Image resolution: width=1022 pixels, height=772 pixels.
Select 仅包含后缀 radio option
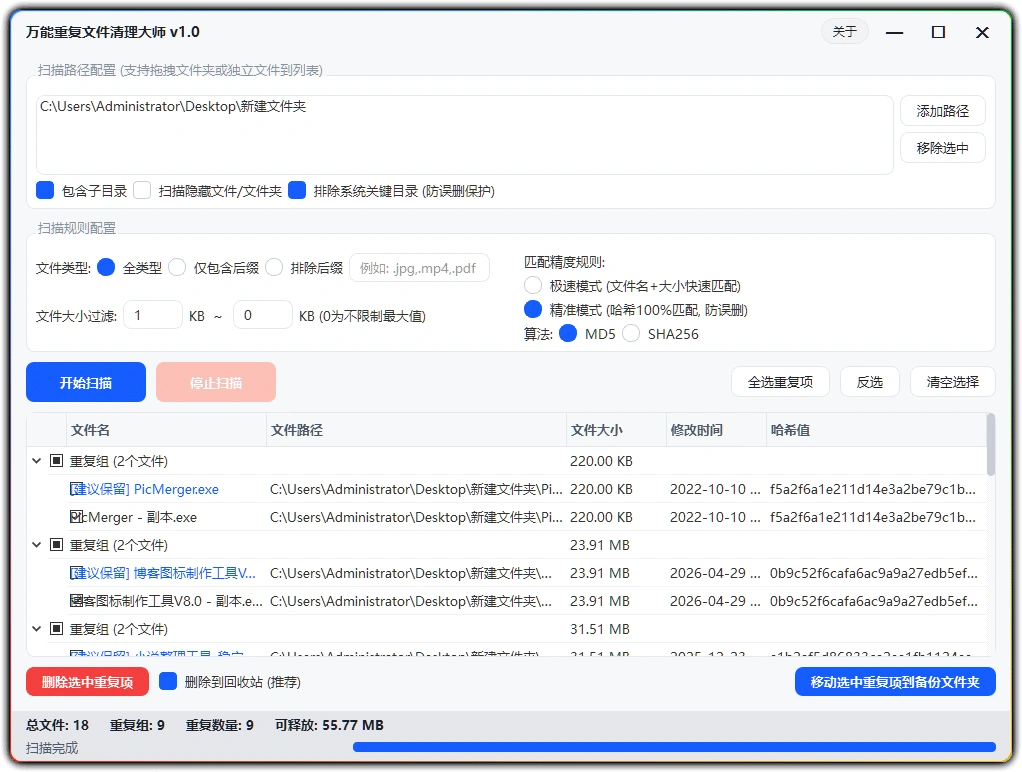pos(177,267)
